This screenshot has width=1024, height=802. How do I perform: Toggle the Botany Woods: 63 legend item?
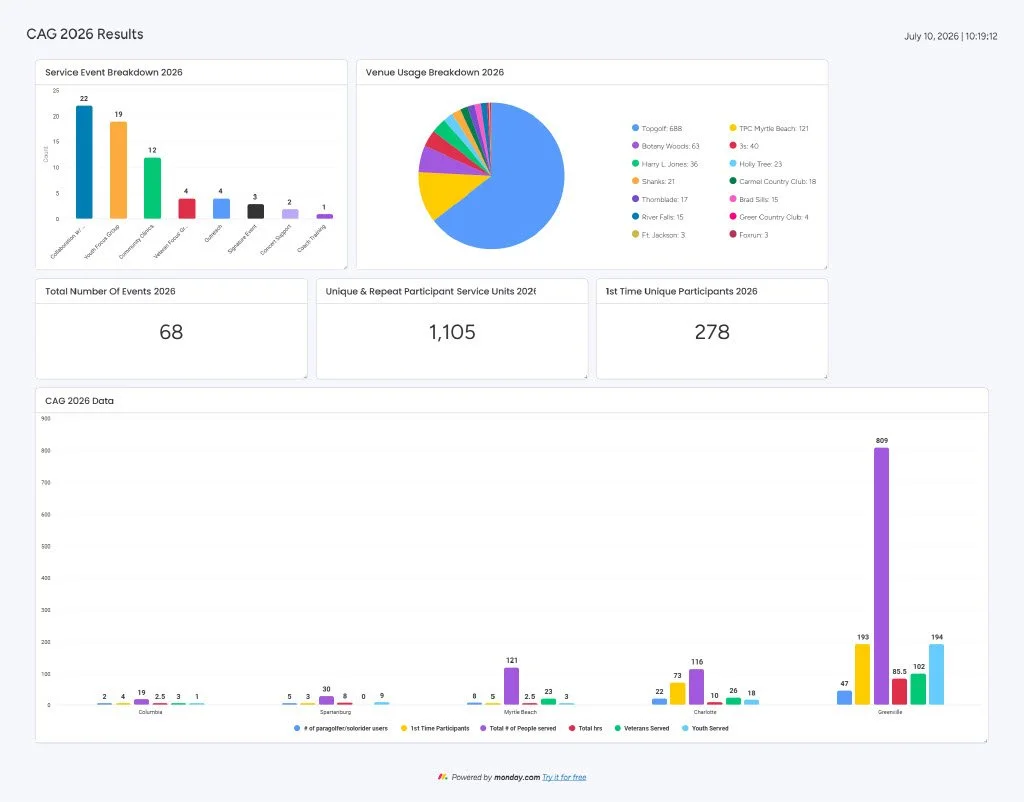coord(665,146)
